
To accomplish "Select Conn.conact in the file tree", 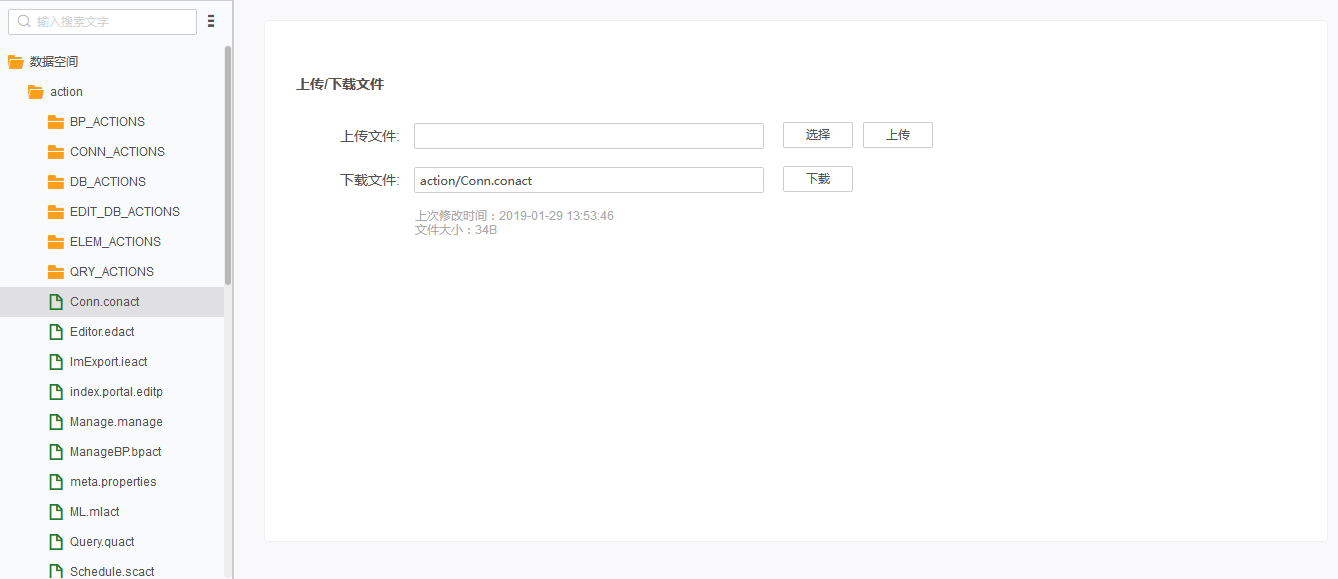I will tap(104, 302).
